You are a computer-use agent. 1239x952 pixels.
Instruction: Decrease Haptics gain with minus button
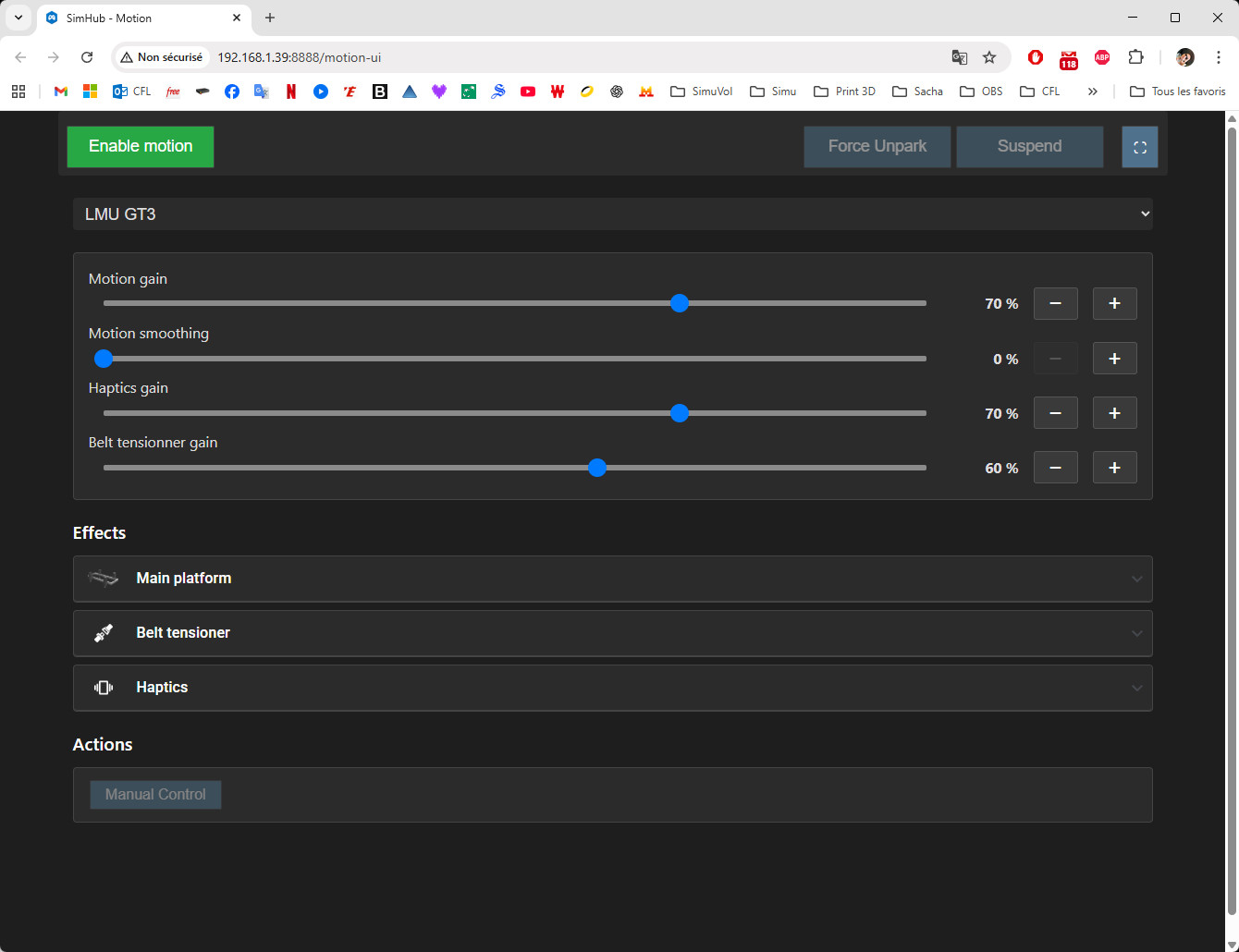point(1055,413)
